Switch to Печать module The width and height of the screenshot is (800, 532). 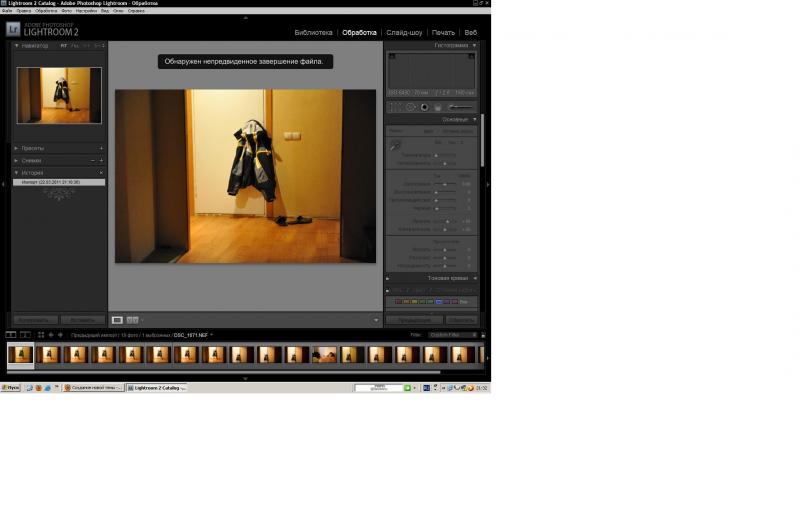[443, 33]
